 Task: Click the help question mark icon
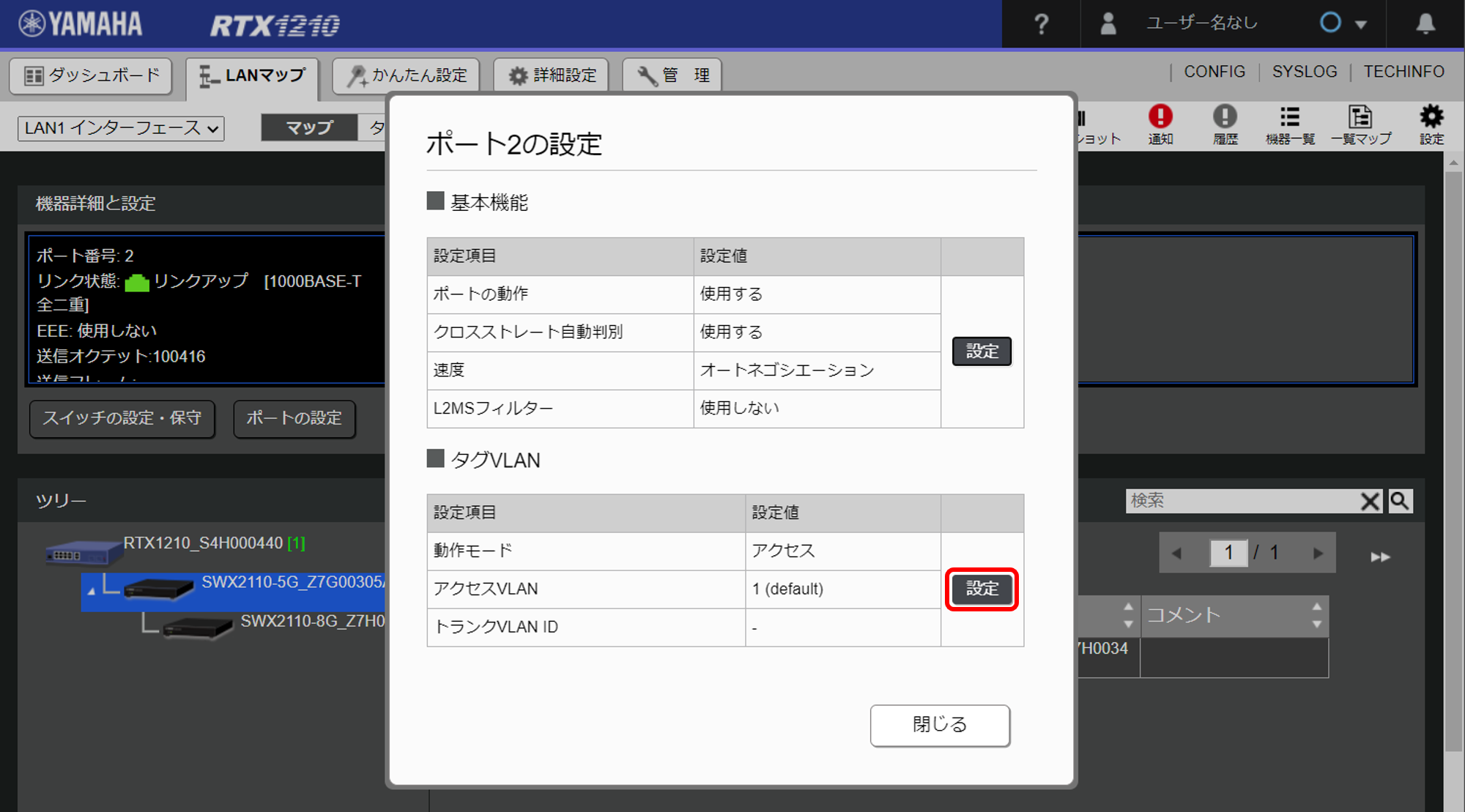point(1041,24)
